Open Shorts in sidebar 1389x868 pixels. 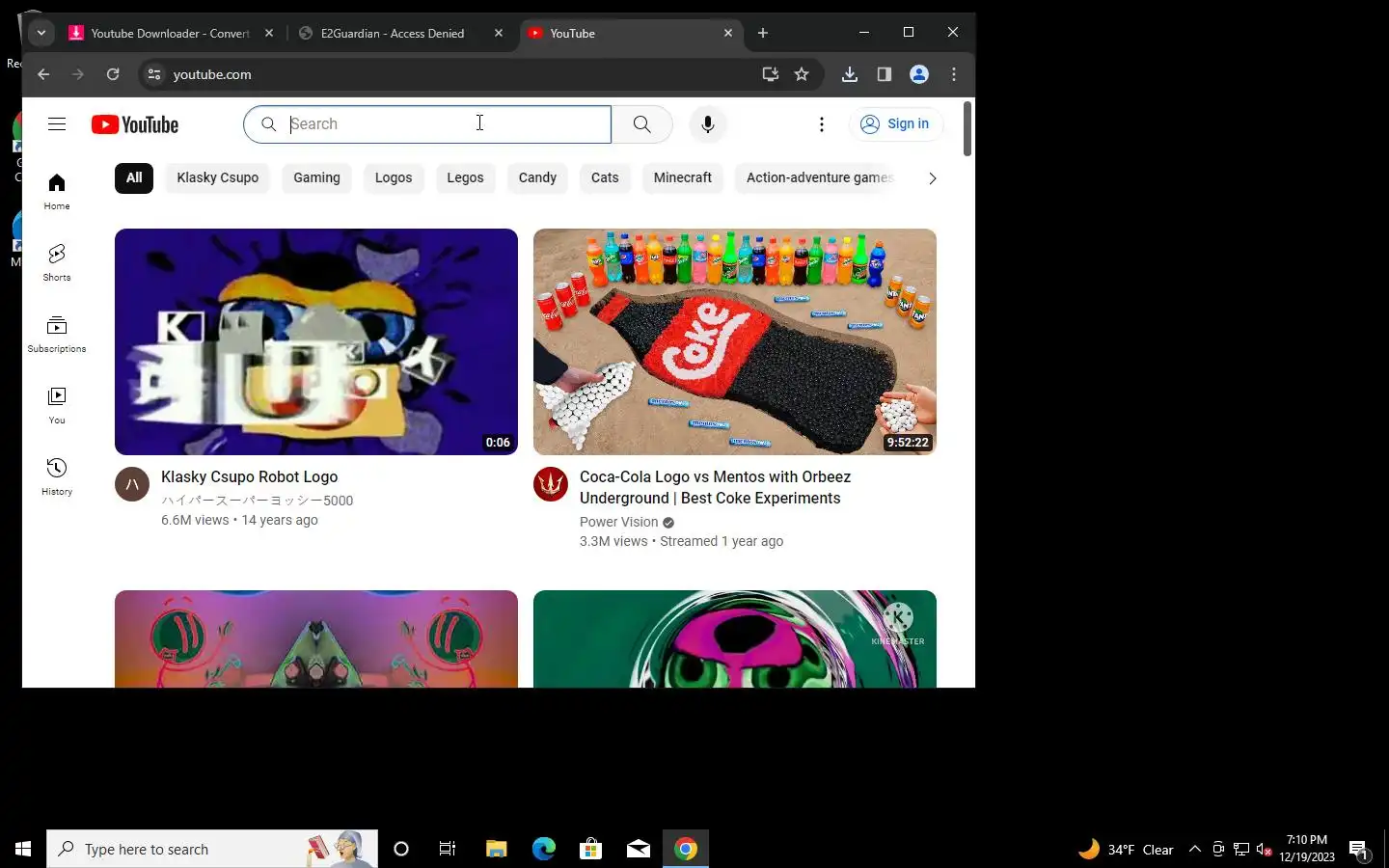57,263
